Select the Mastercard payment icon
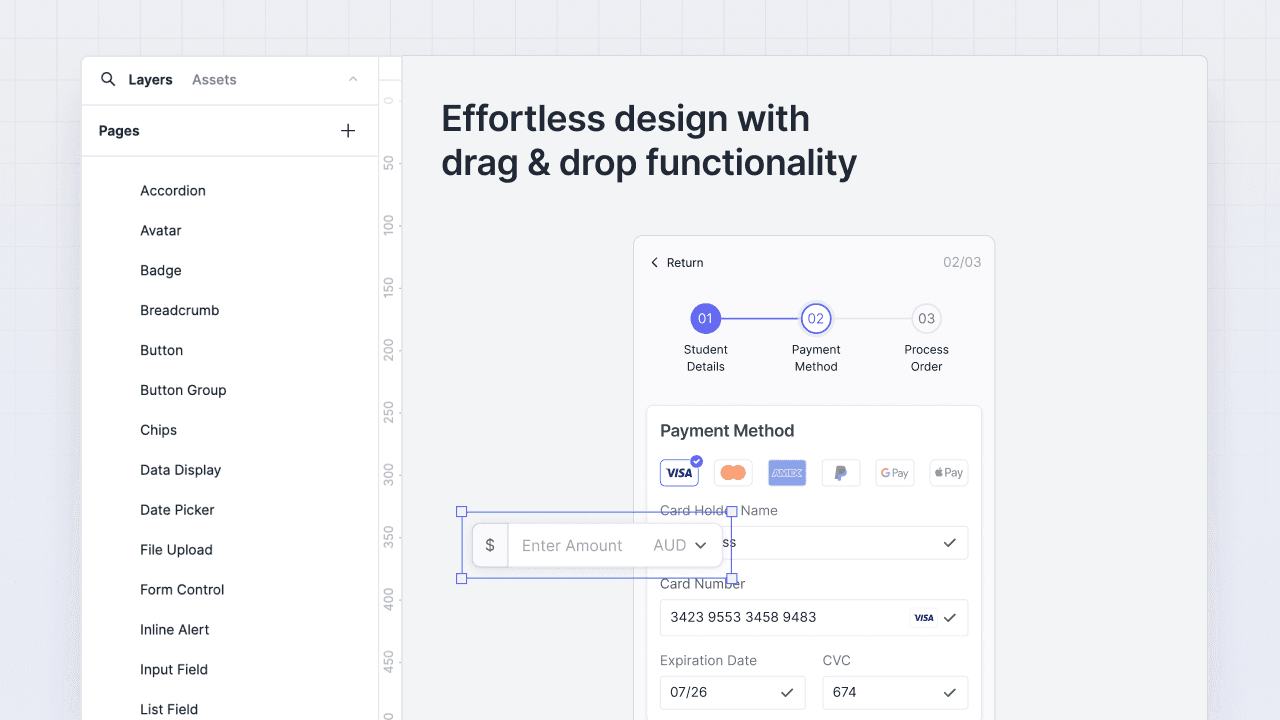The width and height of the screenshot is (1280, 720). [x=733, y=473]
